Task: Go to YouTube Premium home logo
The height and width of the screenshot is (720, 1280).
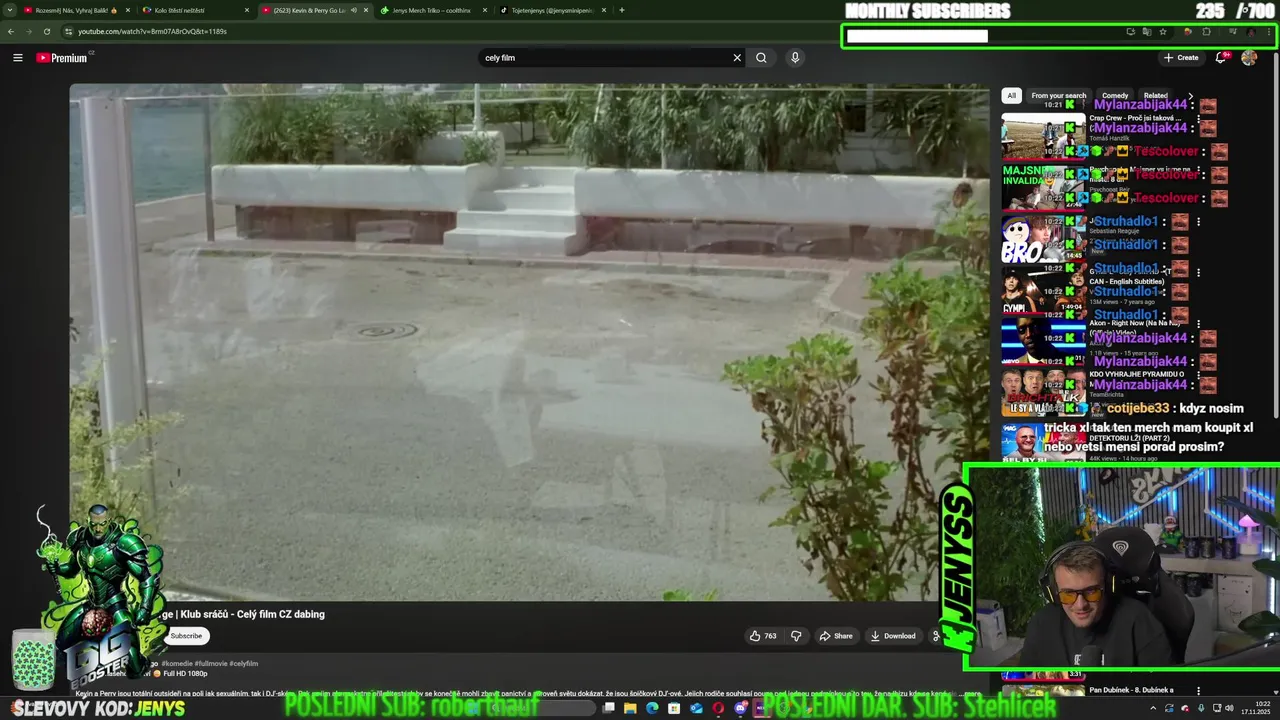Action: click(63, 58)
